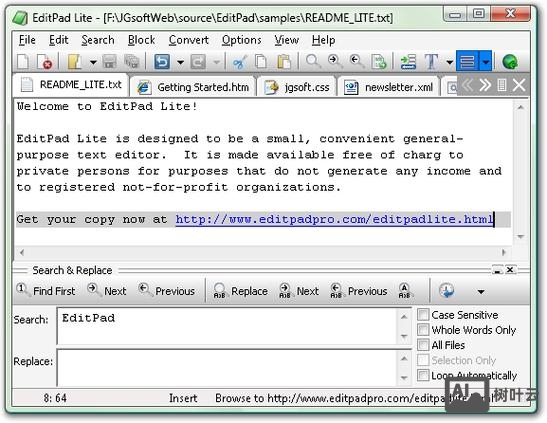Follow the editpadpro.com link in text
547x423 pixels.
(334, 219)
